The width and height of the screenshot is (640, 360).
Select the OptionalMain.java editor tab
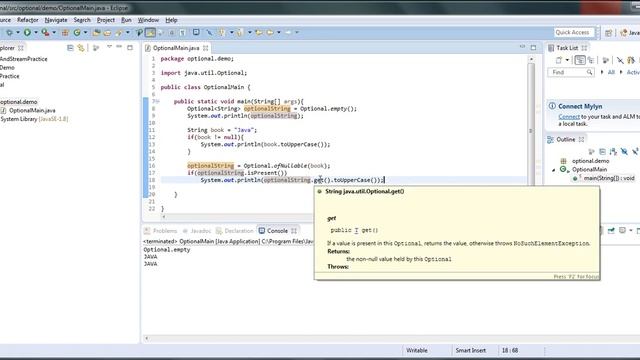[x=176, y=48]
